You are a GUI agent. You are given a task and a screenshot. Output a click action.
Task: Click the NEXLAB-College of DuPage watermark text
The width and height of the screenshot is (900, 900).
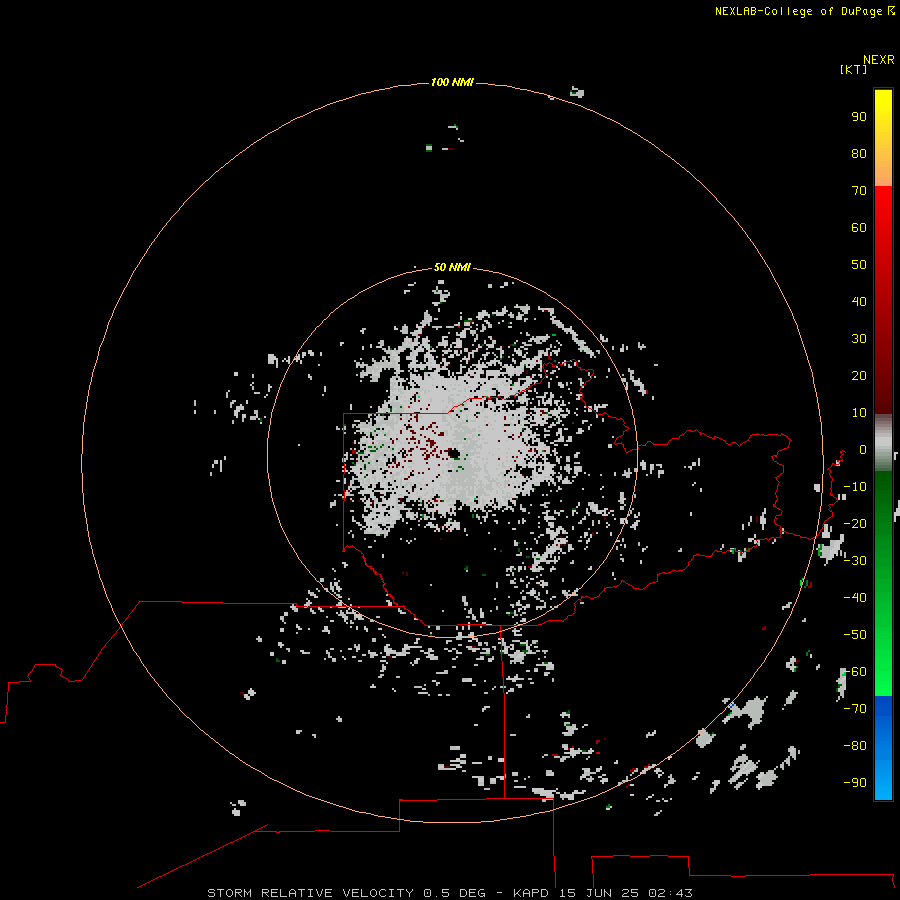point(804,11)
